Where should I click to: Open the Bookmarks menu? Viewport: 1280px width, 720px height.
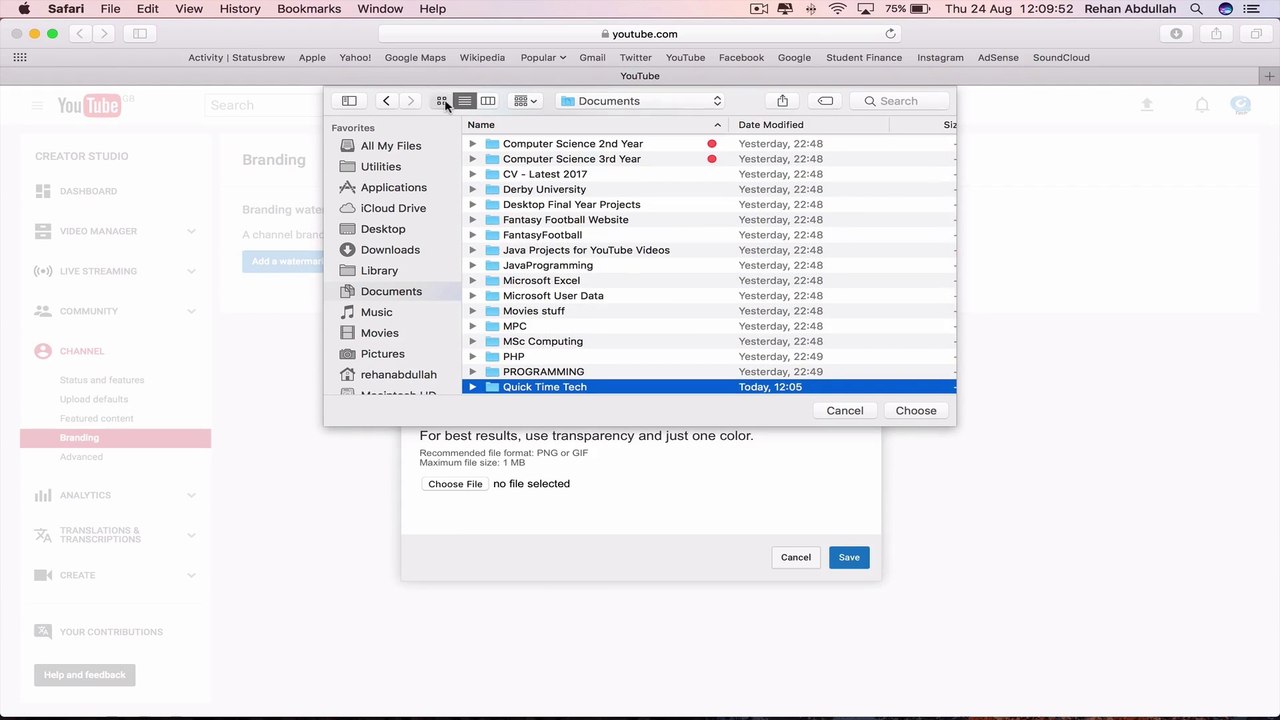point(309,9)
